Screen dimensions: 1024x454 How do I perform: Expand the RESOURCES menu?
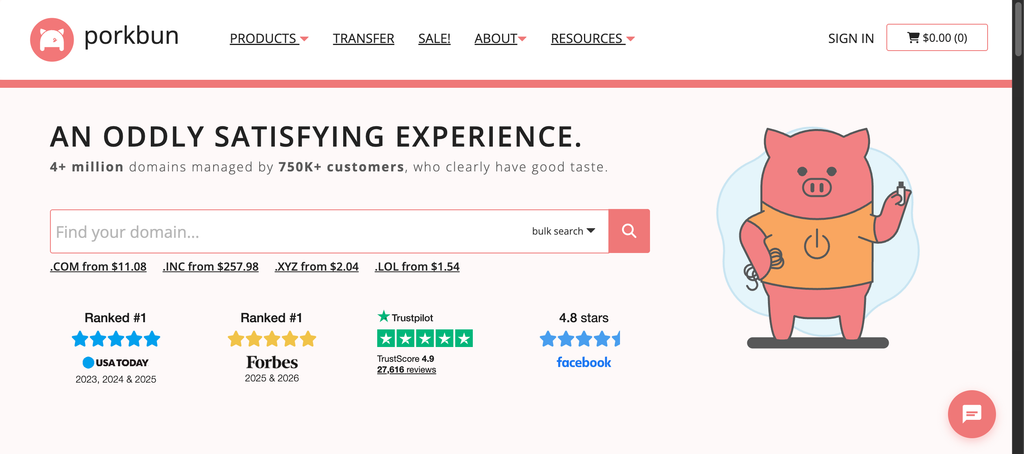593,39
